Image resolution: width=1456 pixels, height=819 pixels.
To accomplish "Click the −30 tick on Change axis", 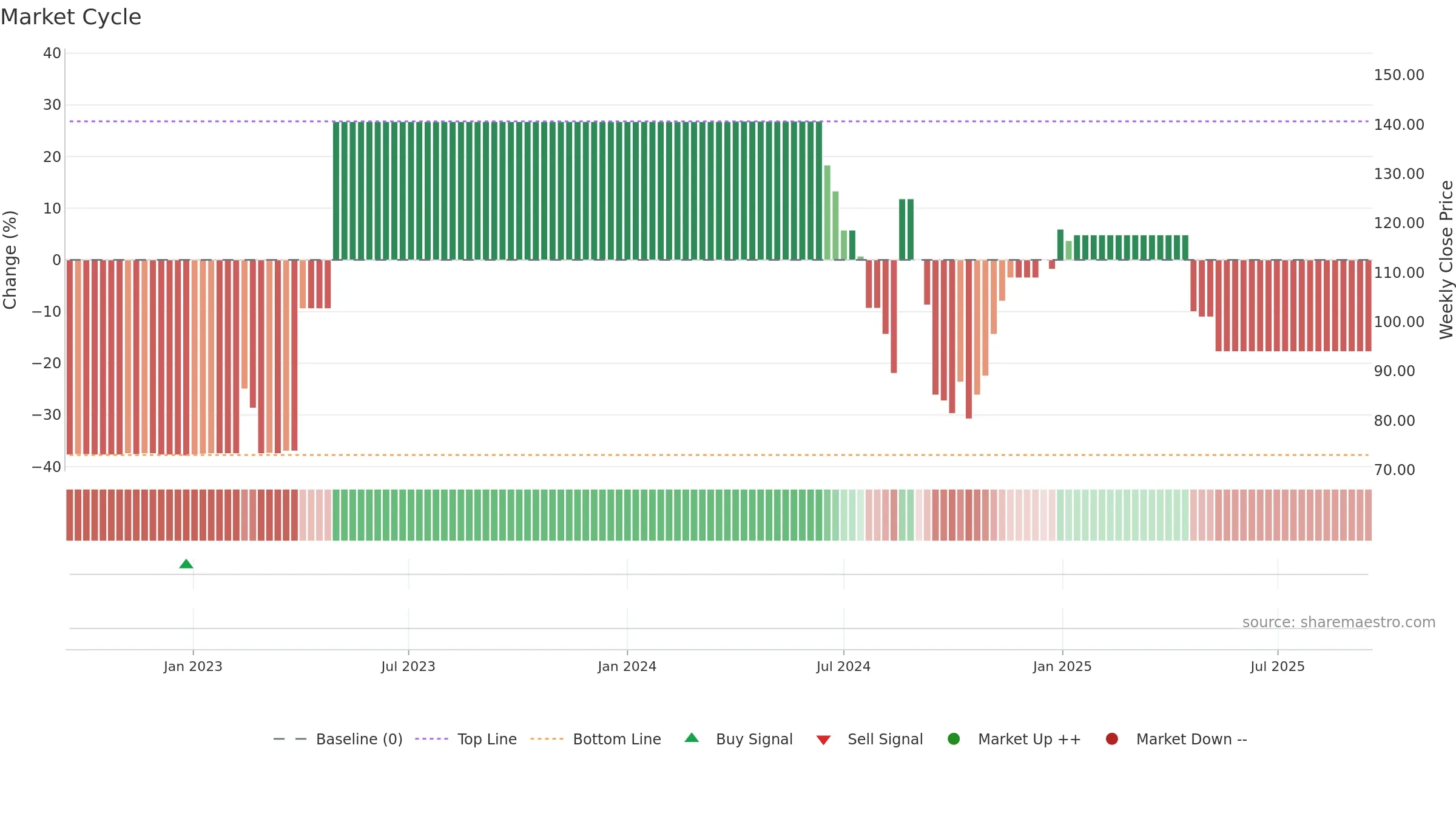I will click(x=47, y=415).
